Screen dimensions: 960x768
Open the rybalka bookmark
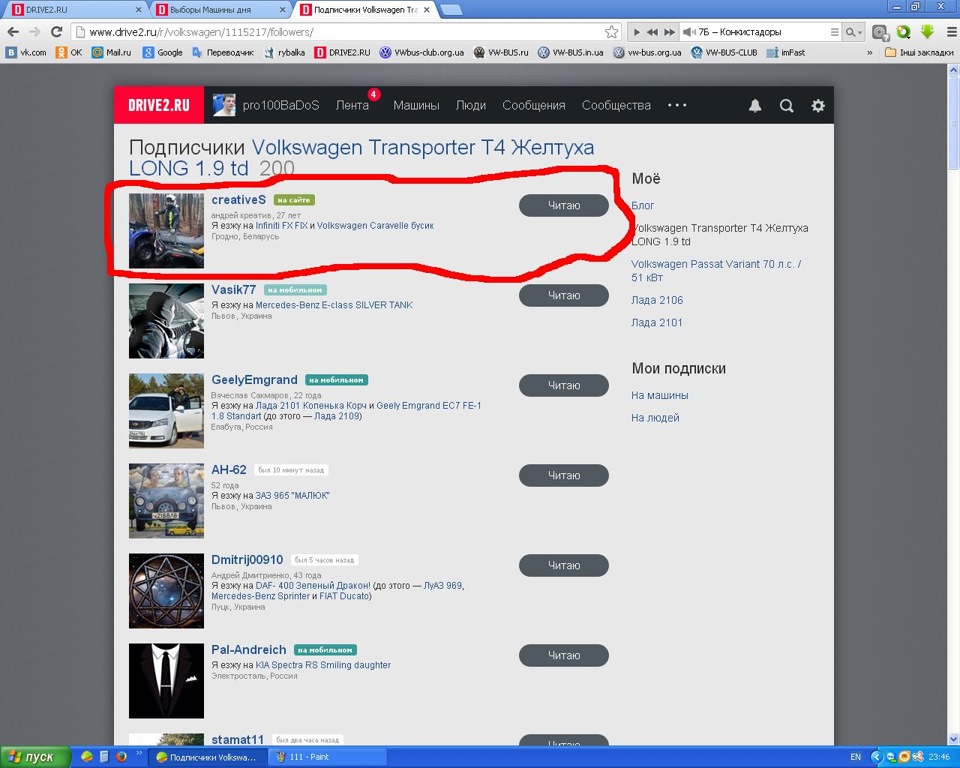[285, 53]
